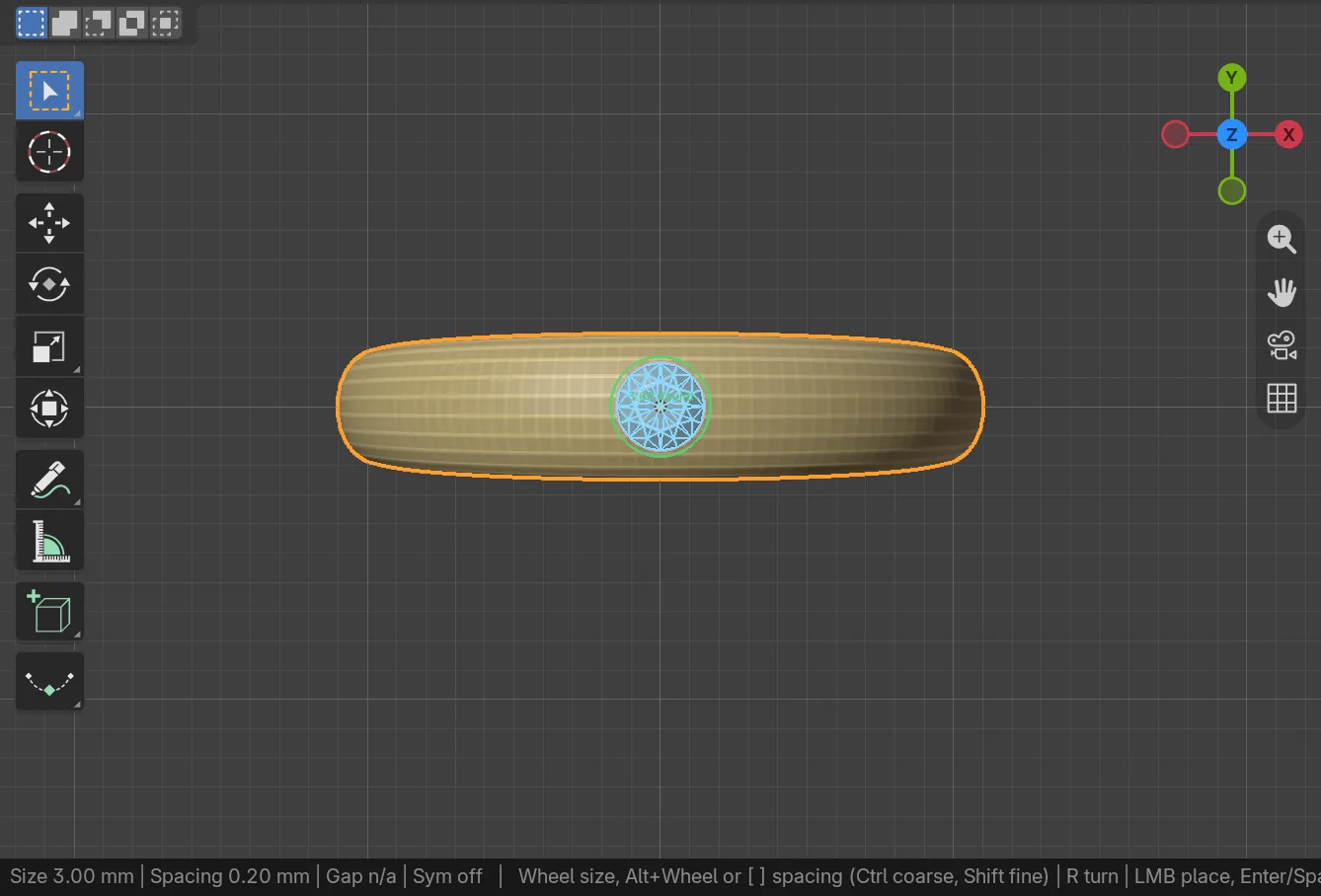
Task: Click the pan hand viewport icon
Action: click(1282, 292)
